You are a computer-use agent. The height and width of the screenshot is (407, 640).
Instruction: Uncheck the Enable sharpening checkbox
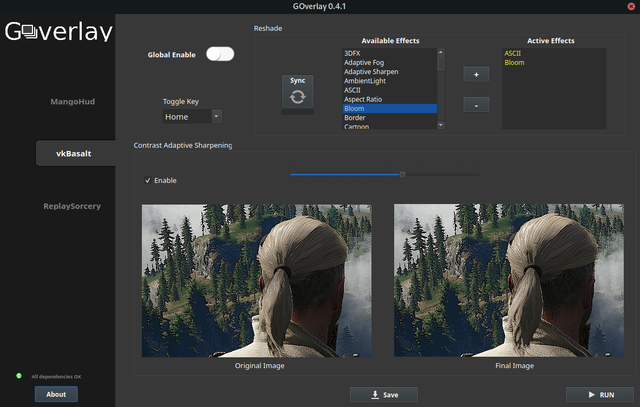pyautogui.click(x=149, y=181)
